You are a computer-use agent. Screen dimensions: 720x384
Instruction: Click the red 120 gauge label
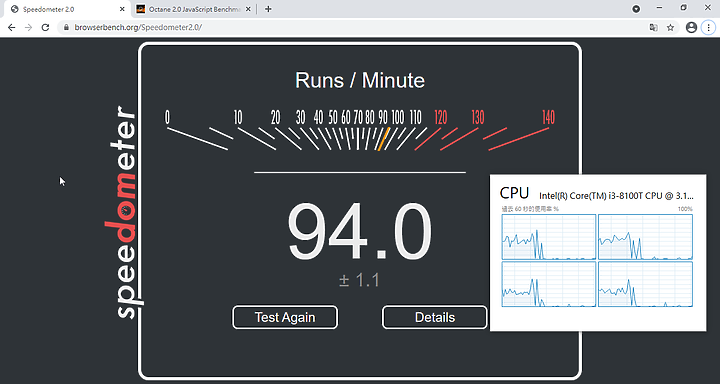coord(441,118)
